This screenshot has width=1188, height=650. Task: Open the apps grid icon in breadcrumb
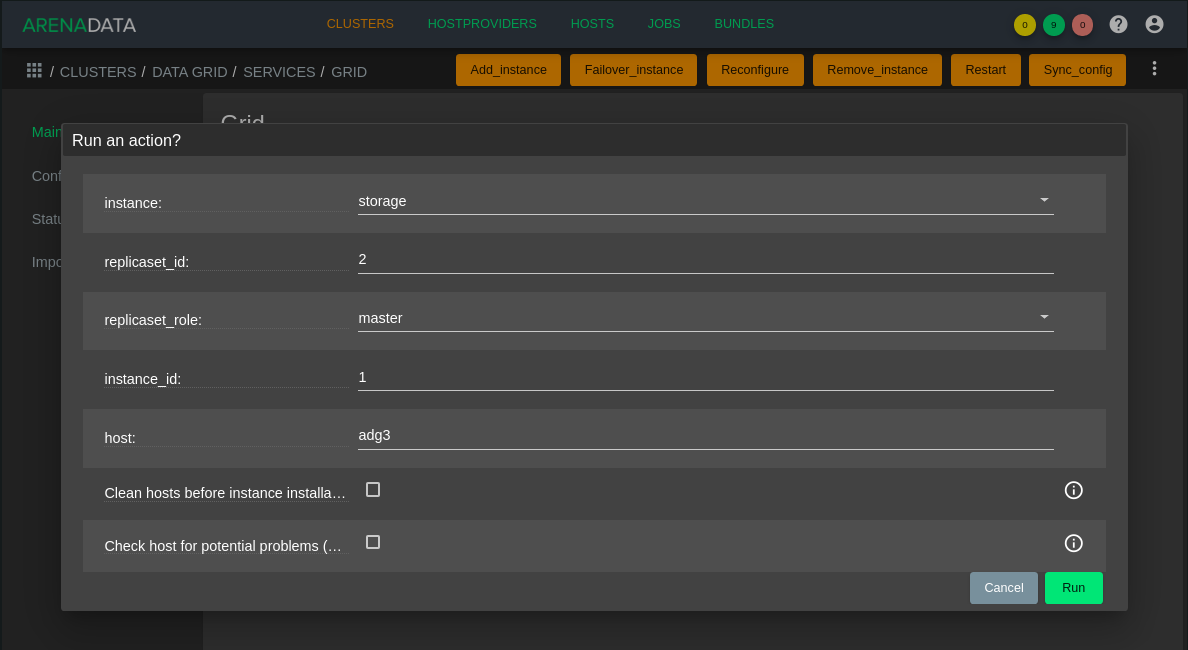coord(34,70)
